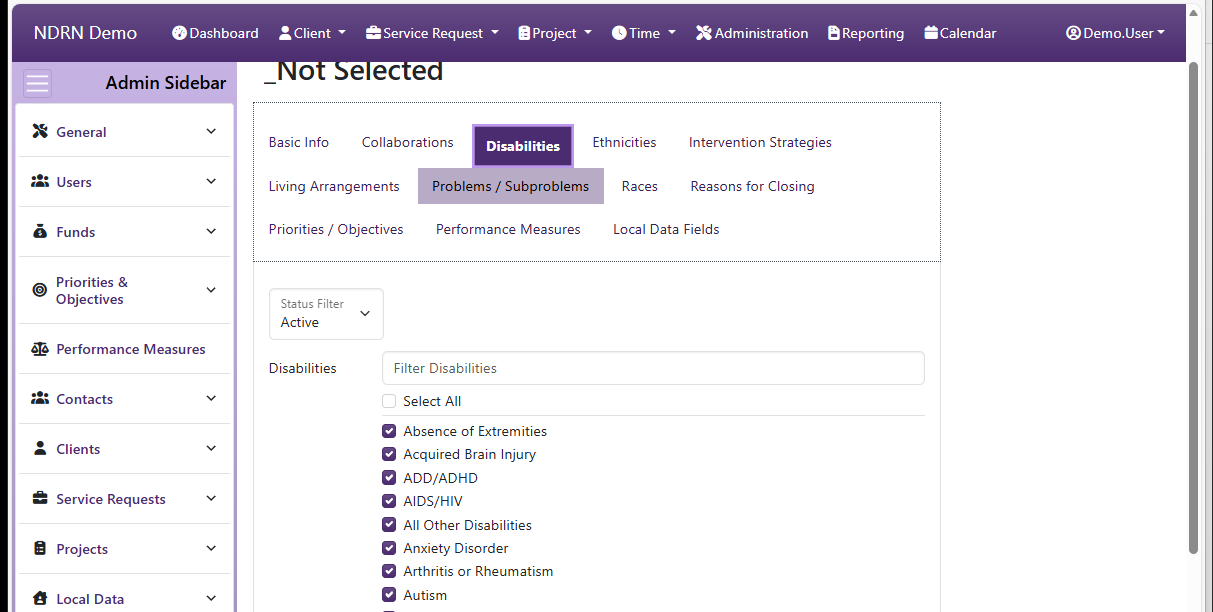The height and width of the screenshot is (612, 1213).
Task: Expand the Service Requests sidebar chevron
Action: click(211, 498)
